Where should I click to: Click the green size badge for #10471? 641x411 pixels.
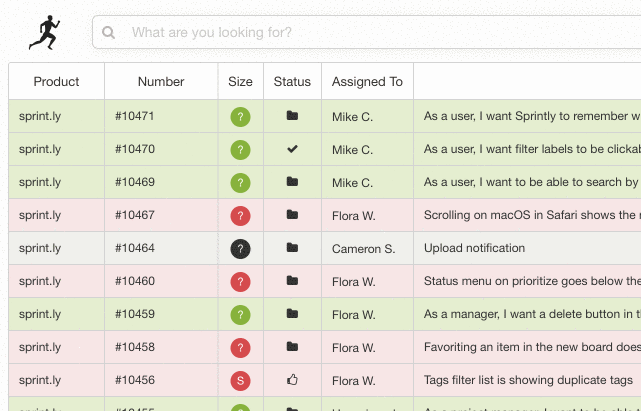click(x=240, y=117)
